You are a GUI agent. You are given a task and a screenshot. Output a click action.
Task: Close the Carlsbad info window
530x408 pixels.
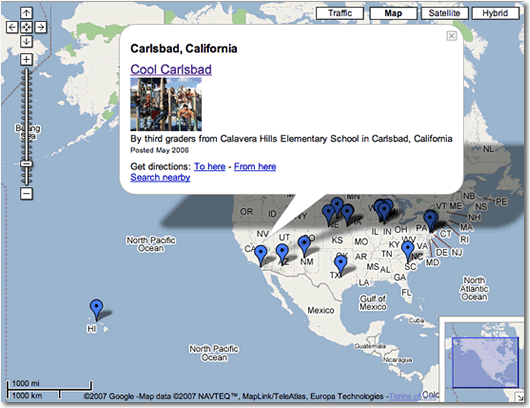point(452,36)
